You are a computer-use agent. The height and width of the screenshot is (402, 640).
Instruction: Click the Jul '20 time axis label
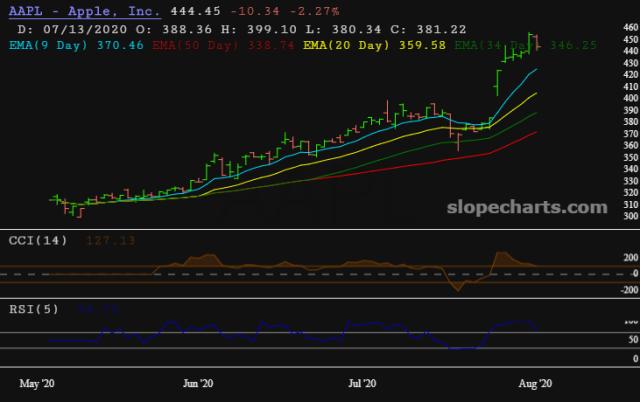pos(362,383)
